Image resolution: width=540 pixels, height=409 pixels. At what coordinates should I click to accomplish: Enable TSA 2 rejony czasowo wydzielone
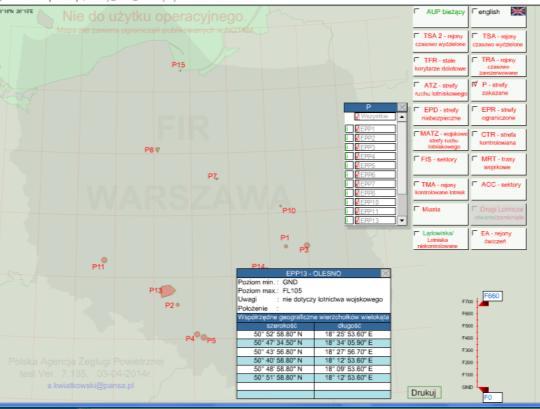point(417,35)
